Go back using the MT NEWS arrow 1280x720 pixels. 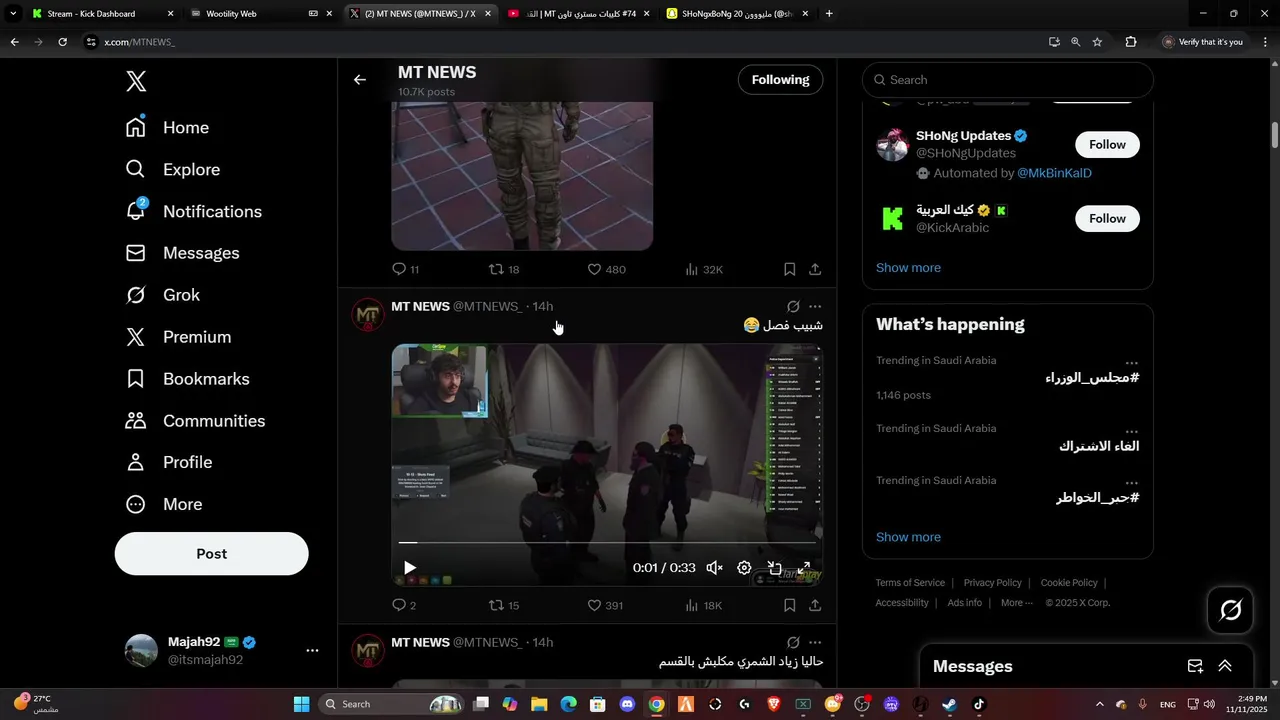point(360,80)
